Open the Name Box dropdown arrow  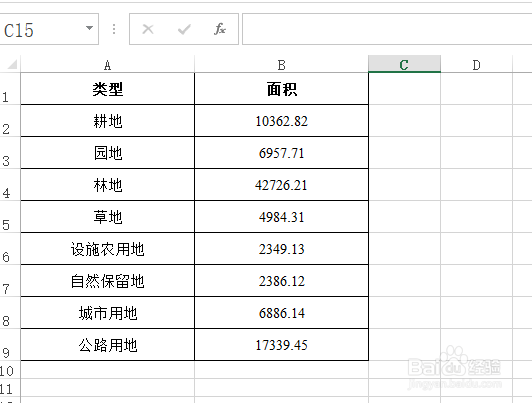pos(89,28)
